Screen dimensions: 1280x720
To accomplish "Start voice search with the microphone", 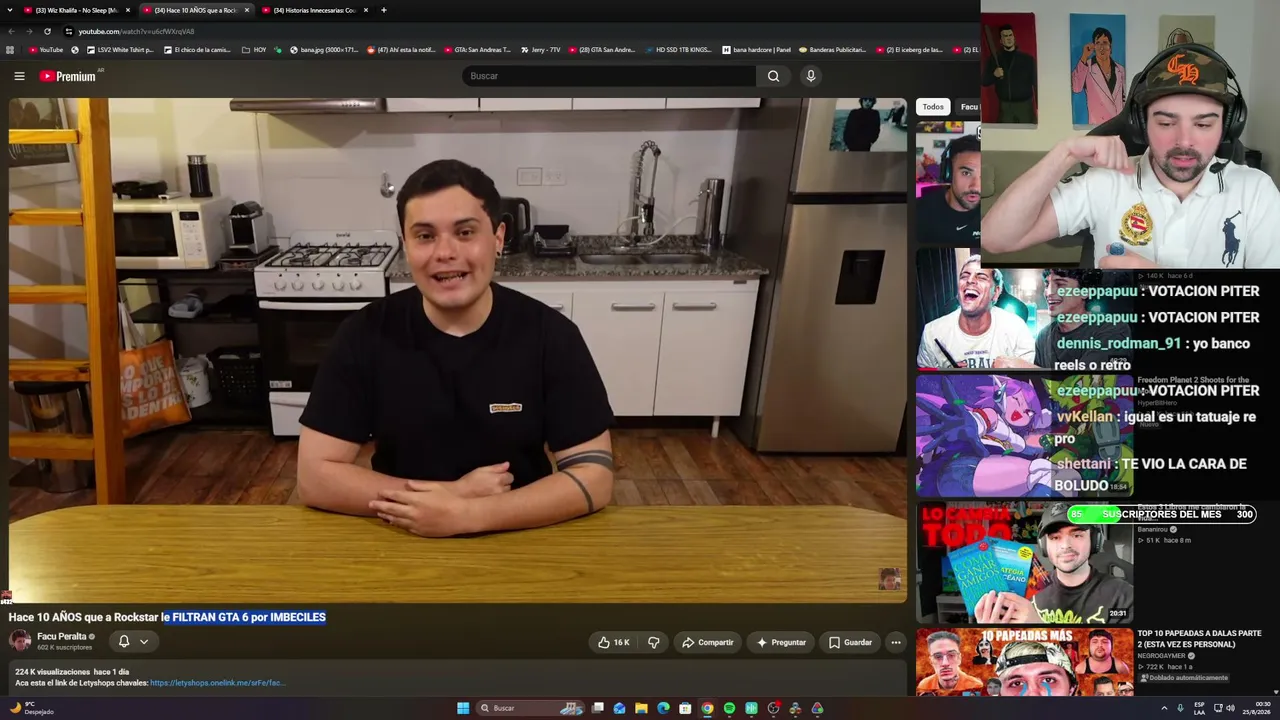I will 811,76.
